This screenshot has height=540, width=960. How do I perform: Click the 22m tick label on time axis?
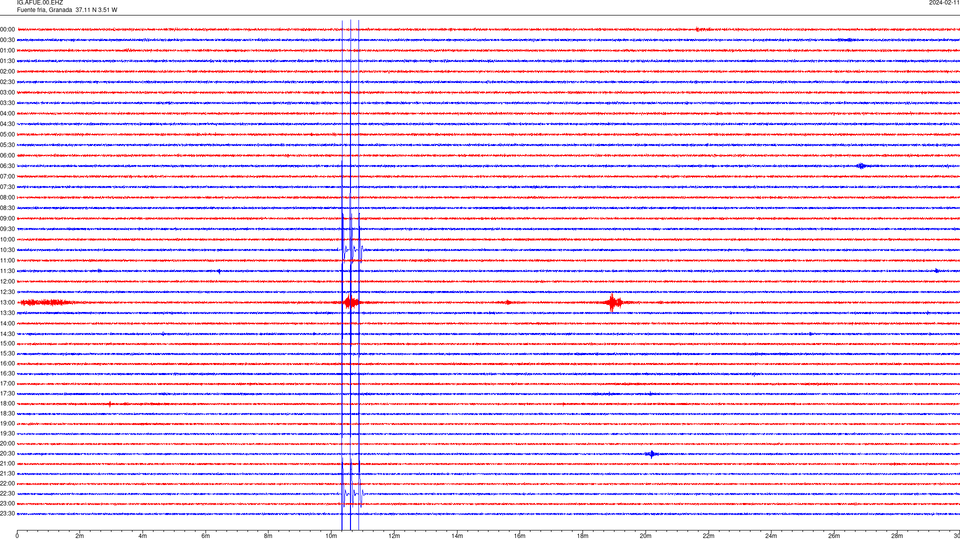point(708,536)
